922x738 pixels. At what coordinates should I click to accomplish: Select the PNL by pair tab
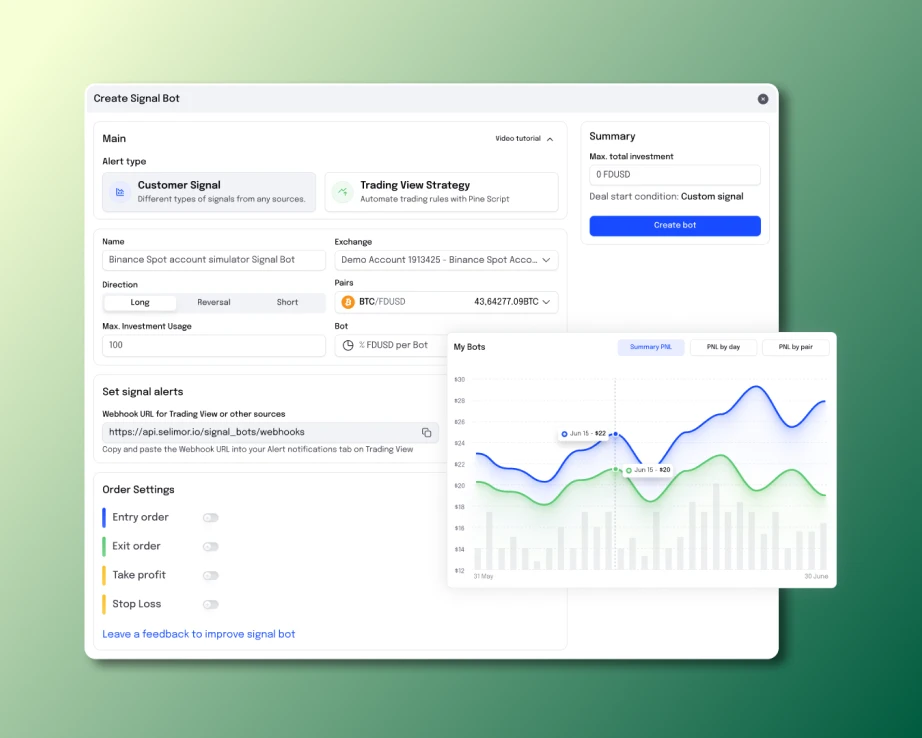click(x=795, y=347)
